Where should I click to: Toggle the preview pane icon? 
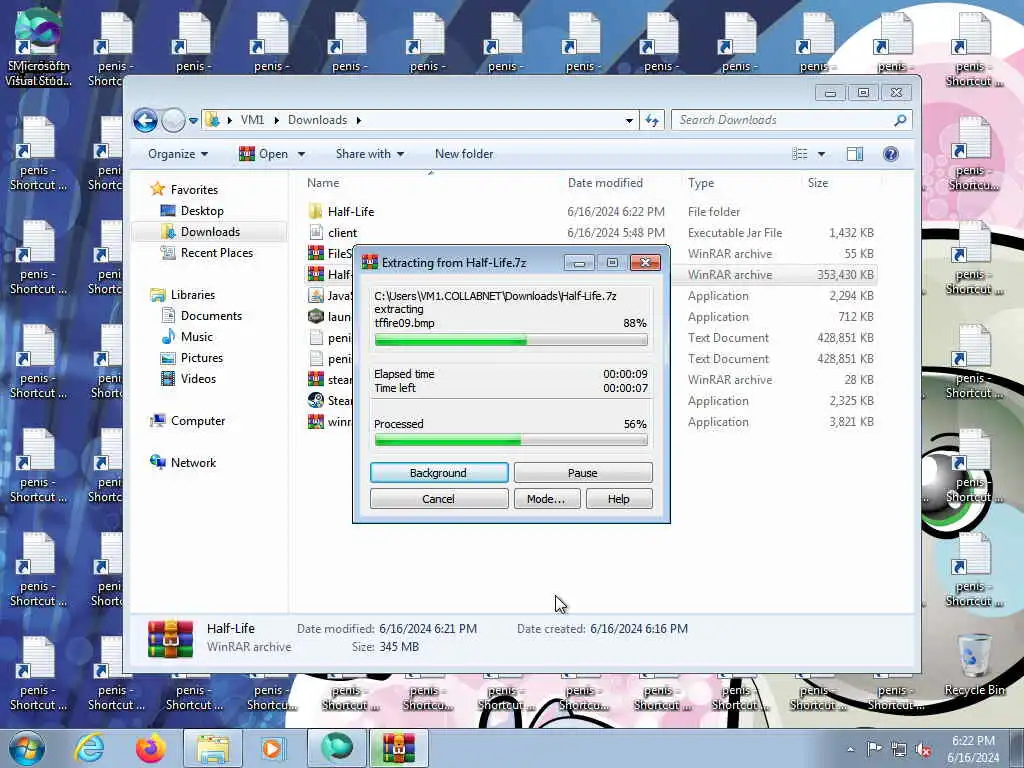pos(855,154)
